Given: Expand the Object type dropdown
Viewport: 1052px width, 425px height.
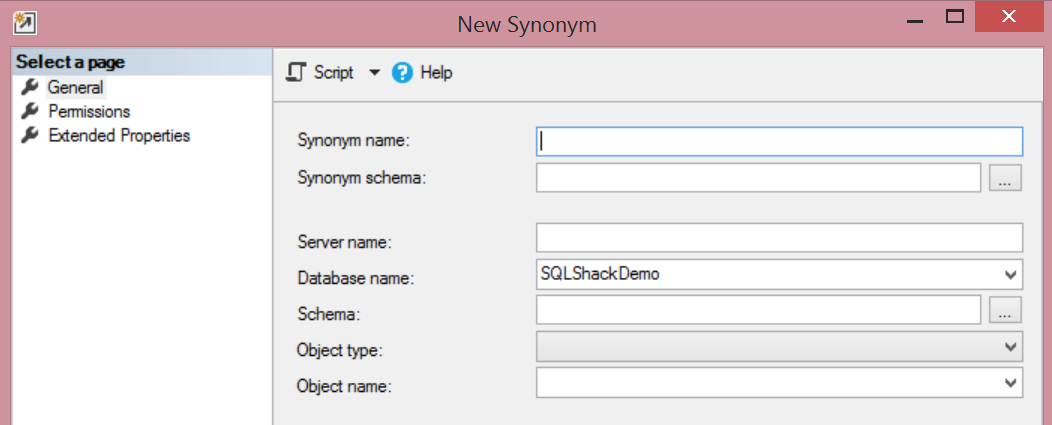Looking at the screenshot, I should click(1008, 346).
